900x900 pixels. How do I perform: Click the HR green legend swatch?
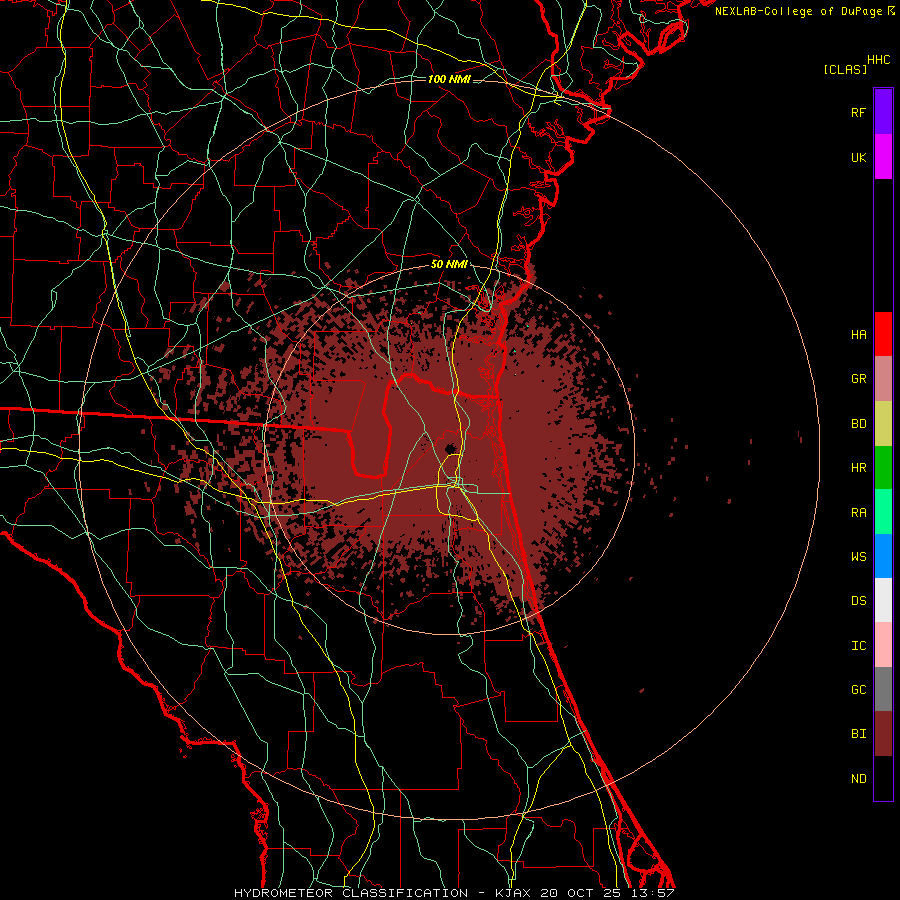tap(883, 468)
